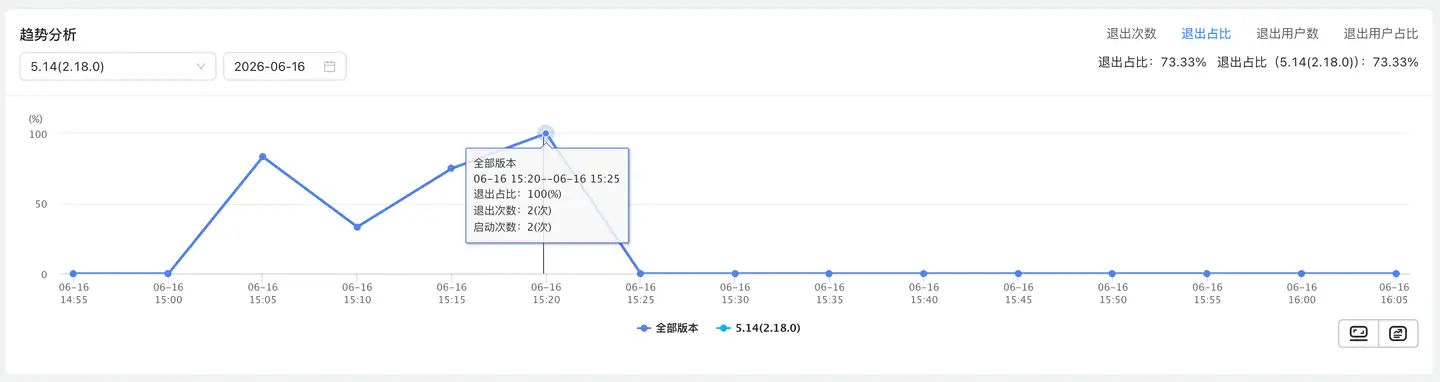Click the data point at 06-16 15:30
The image size is (1440, 382).
tap(734, 273)
